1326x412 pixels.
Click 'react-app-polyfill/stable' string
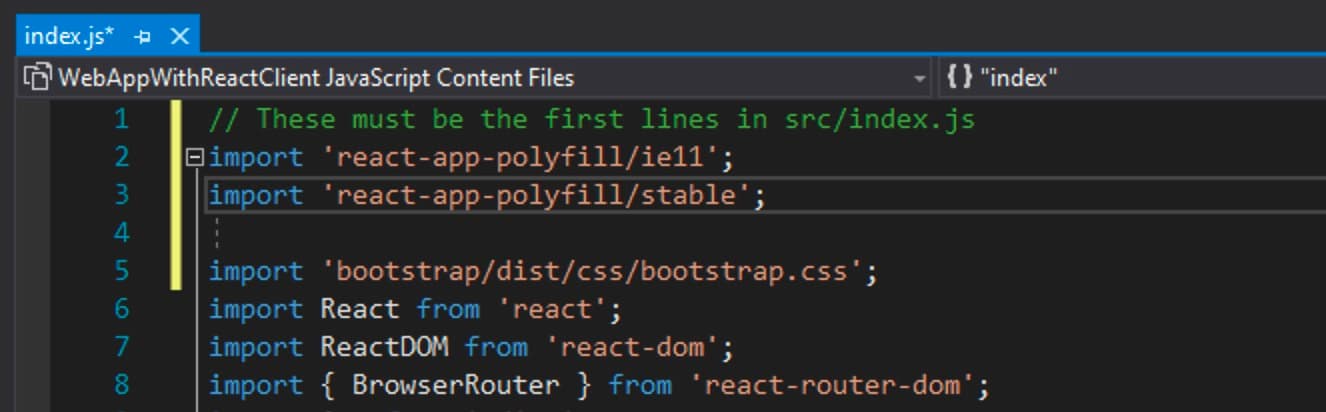[x=536, y=196]
